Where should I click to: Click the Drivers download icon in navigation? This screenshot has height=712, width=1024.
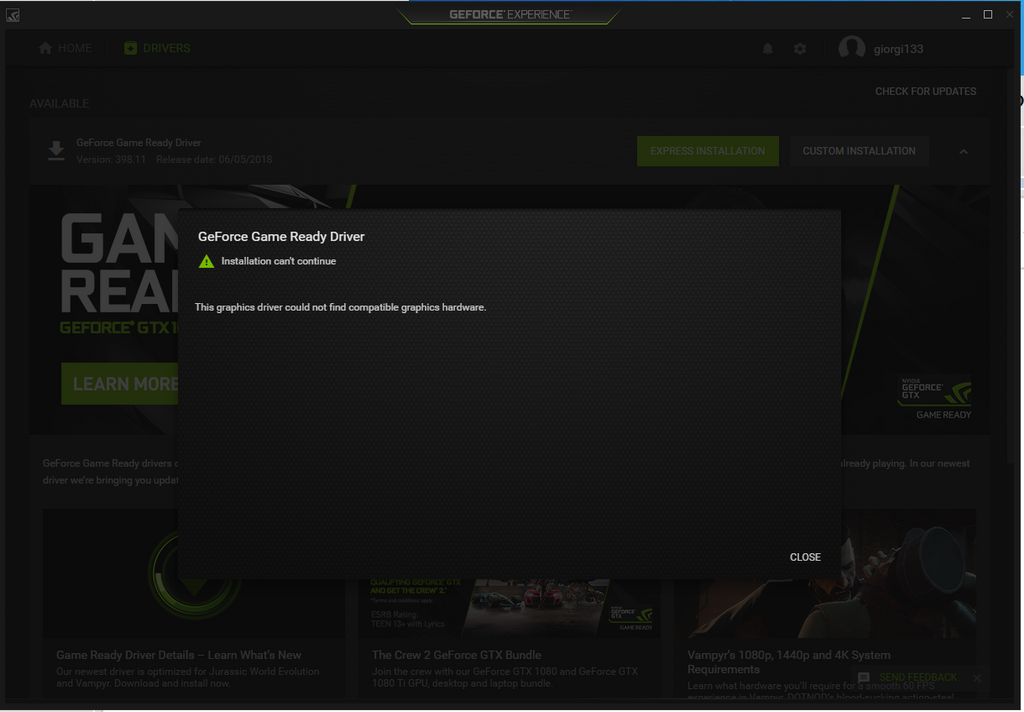coord(131,48)
